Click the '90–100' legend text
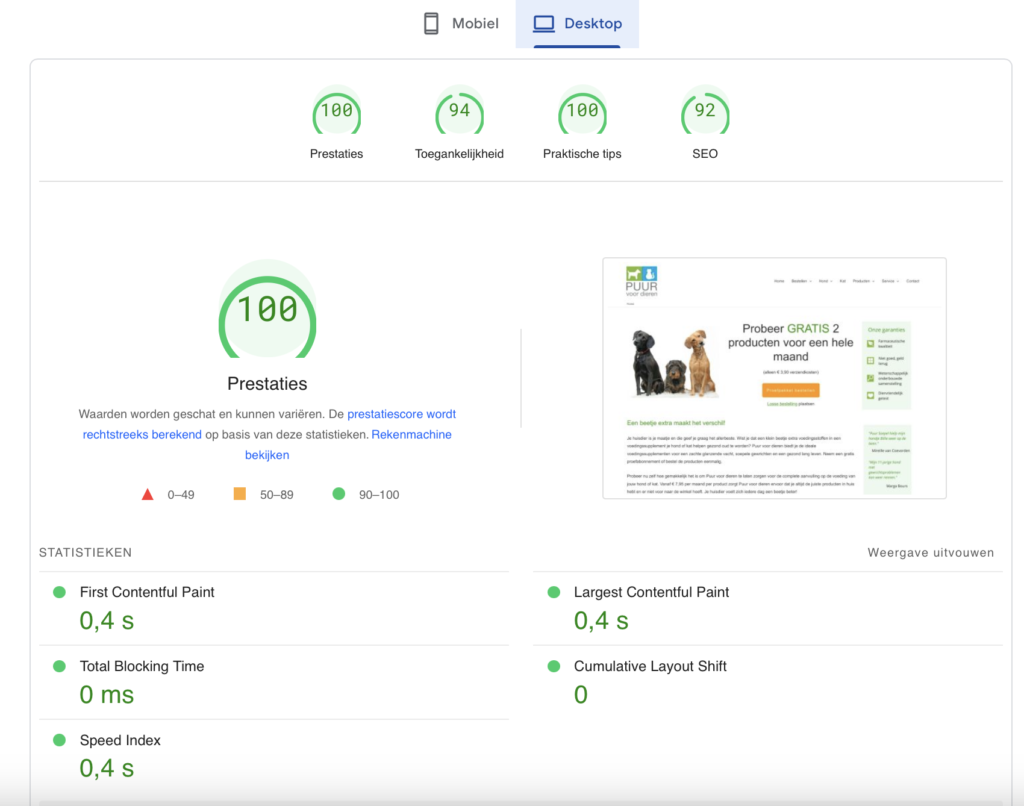Image resolution: width=1024 pixels, height=806 pixels. tap(379, 494)
